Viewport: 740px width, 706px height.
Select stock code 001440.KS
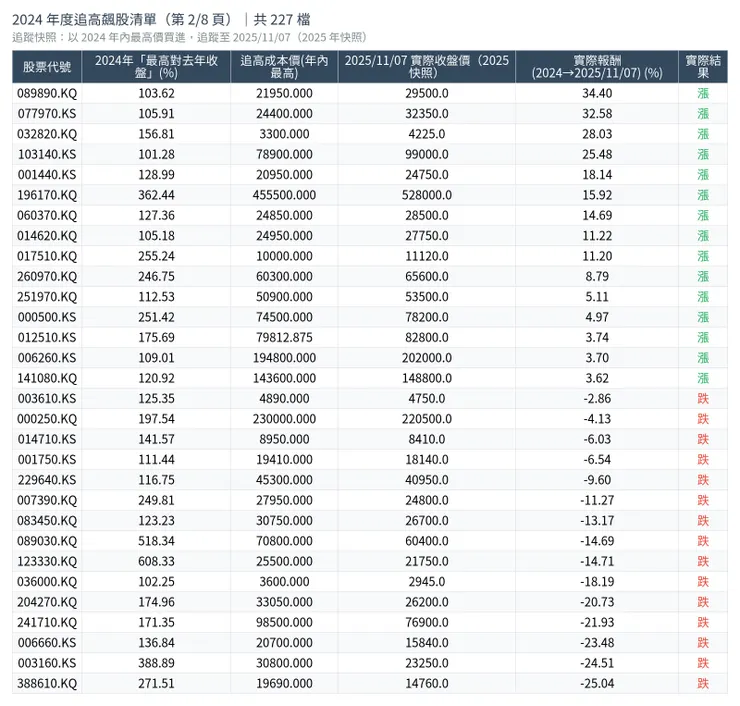tap(47, 175)
